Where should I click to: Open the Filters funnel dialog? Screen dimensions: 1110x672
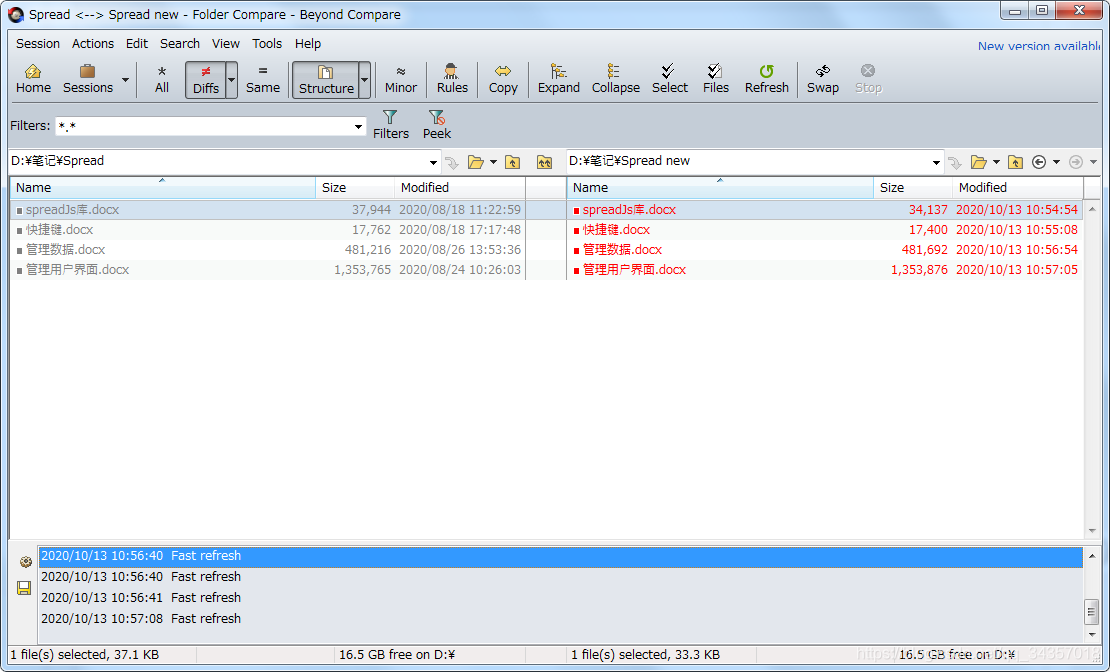point(390,124)
